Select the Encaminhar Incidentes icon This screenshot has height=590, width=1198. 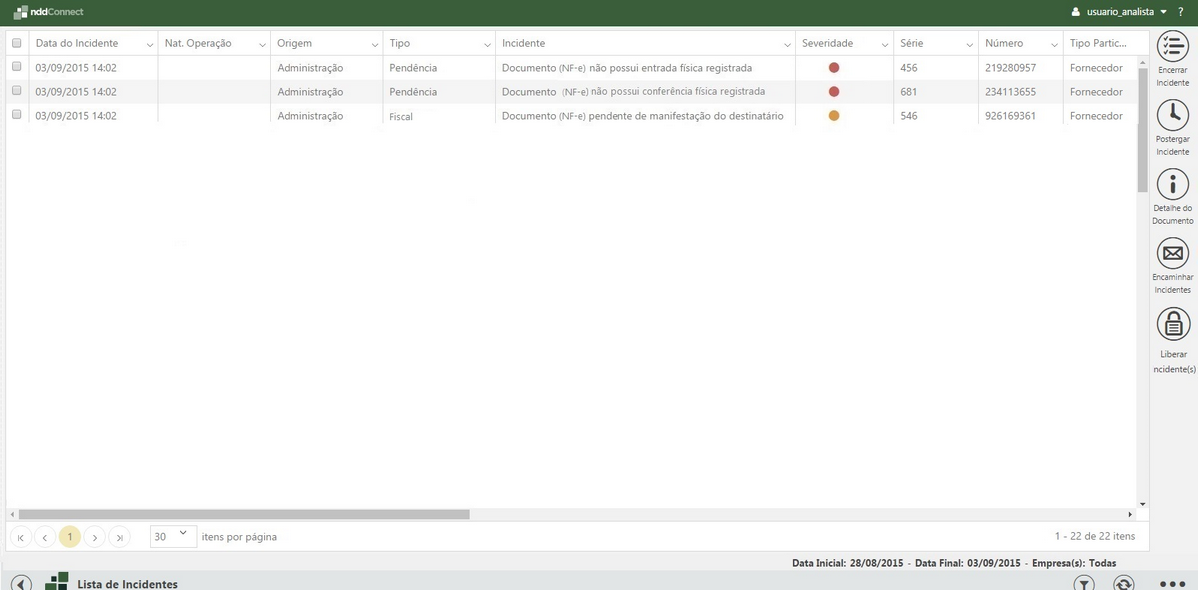1172,254
